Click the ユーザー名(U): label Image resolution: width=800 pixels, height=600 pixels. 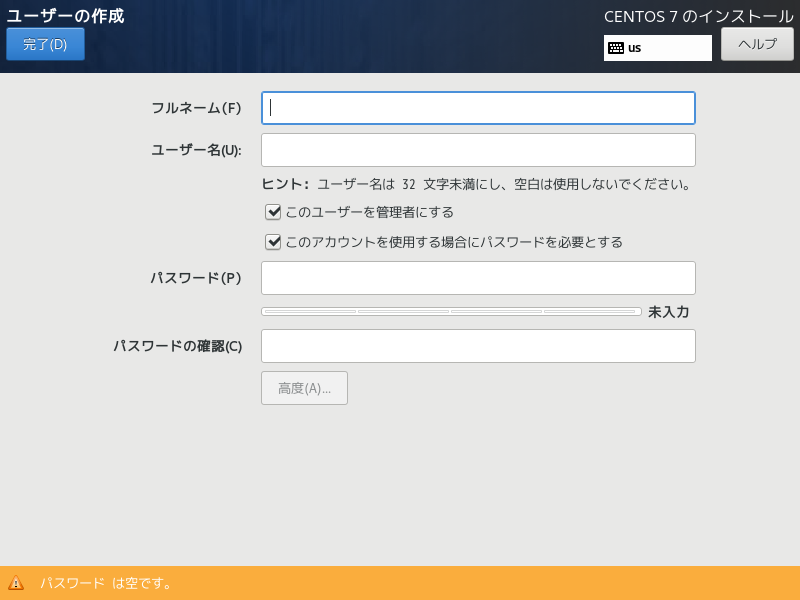tap(196, 150)
